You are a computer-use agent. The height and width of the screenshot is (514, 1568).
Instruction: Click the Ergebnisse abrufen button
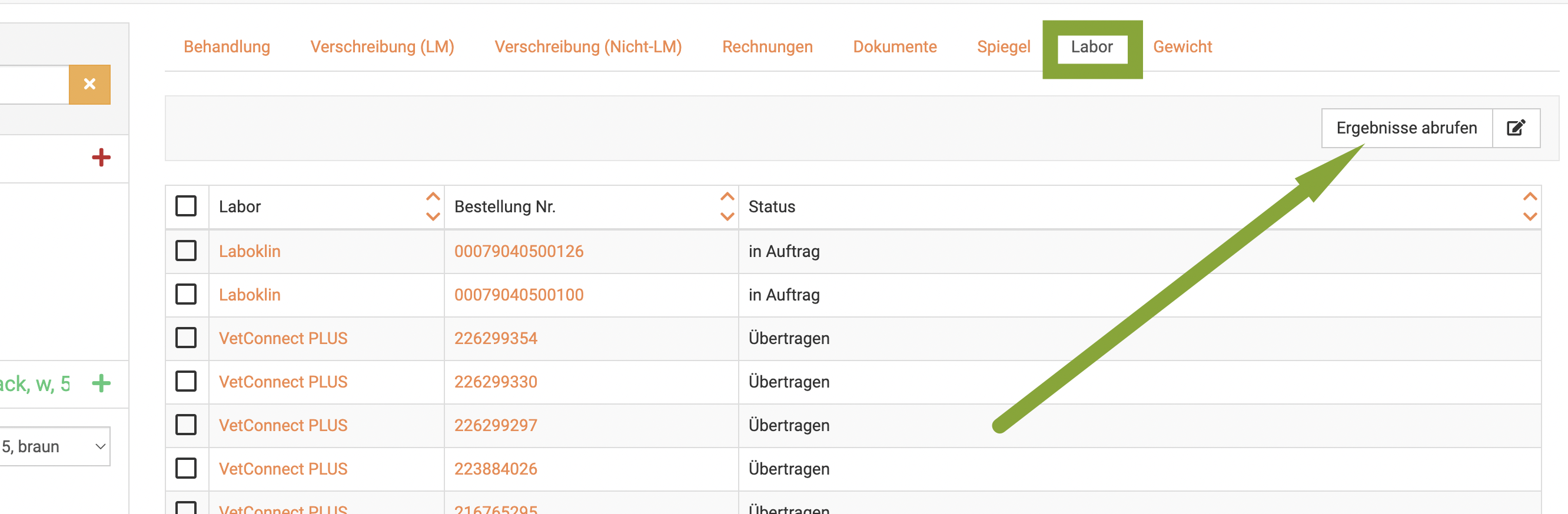[1406, 128]
